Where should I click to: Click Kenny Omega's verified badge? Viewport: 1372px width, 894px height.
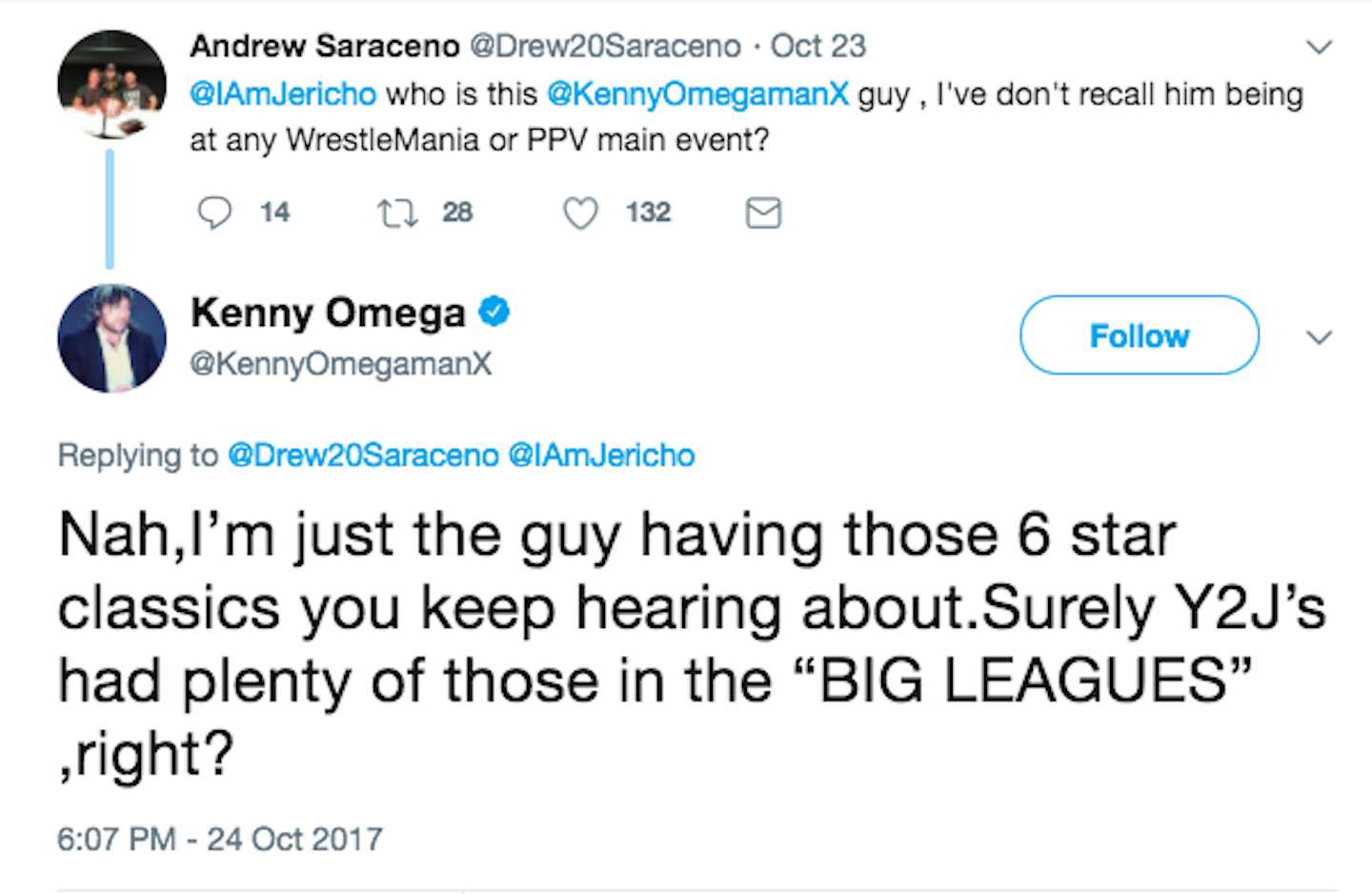tap(494, 312)
